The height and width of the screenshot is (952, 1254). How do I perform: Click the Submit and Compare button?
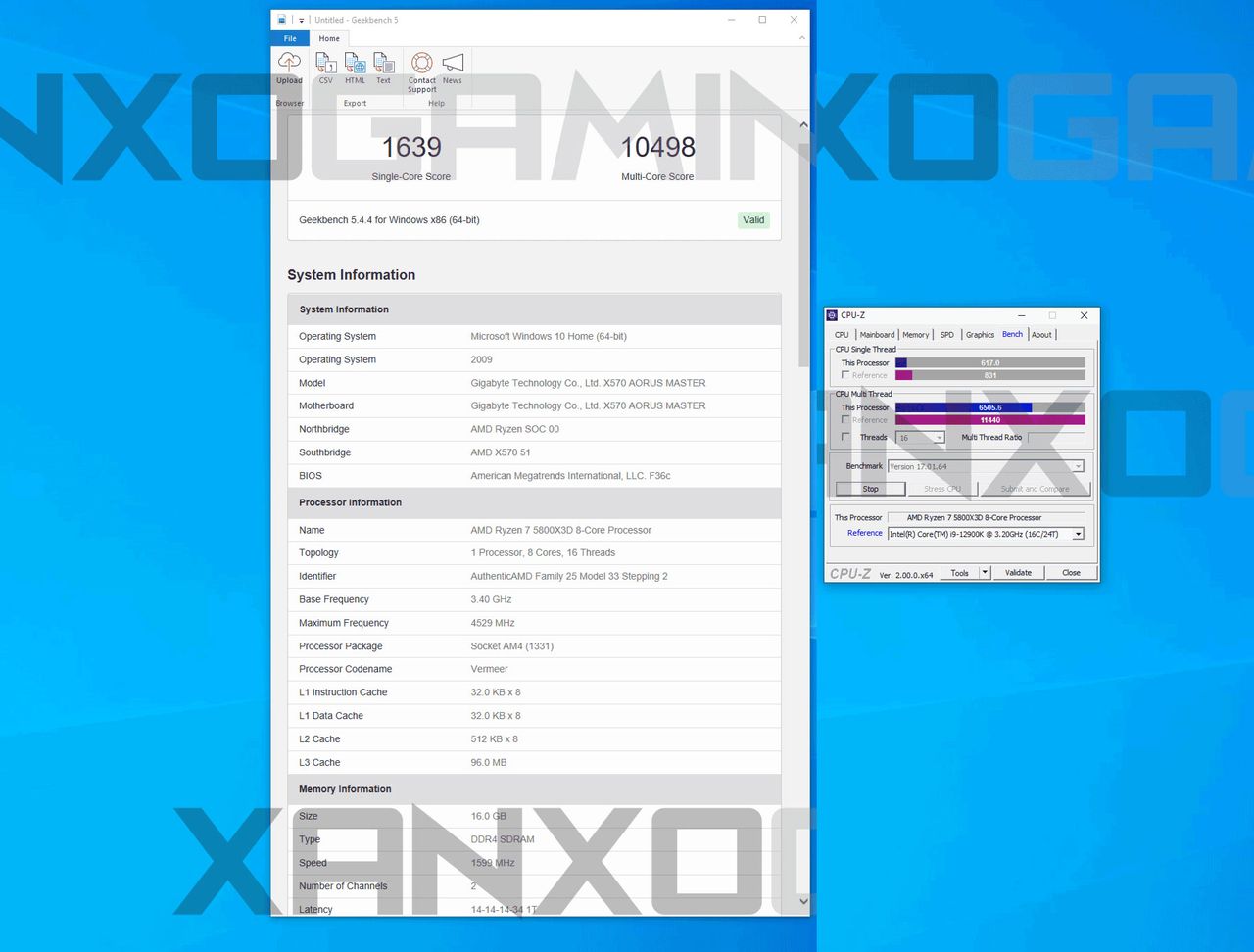(1035, 489)
